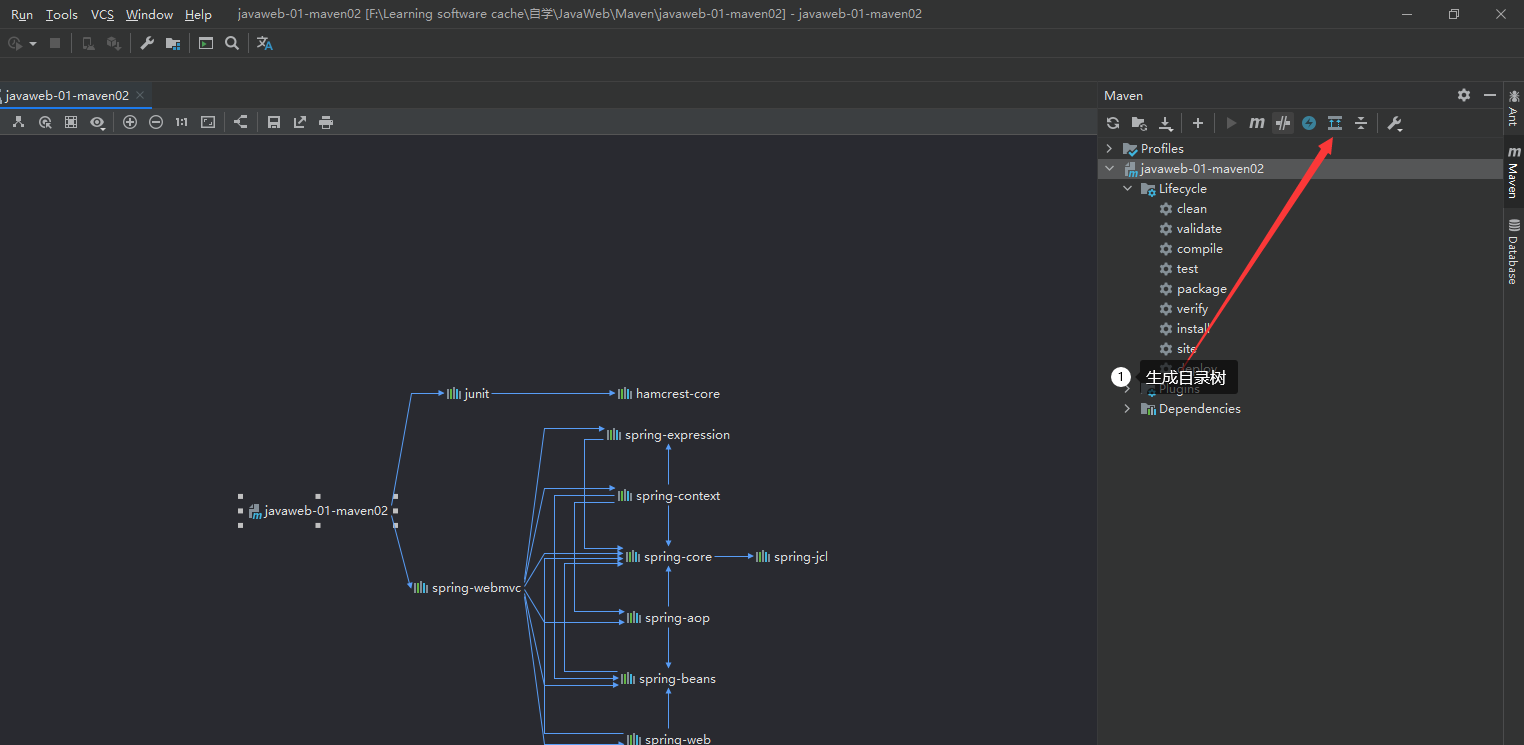Select the hamcrest-core diagram node
1524x745 pixels.
[669, 394]
